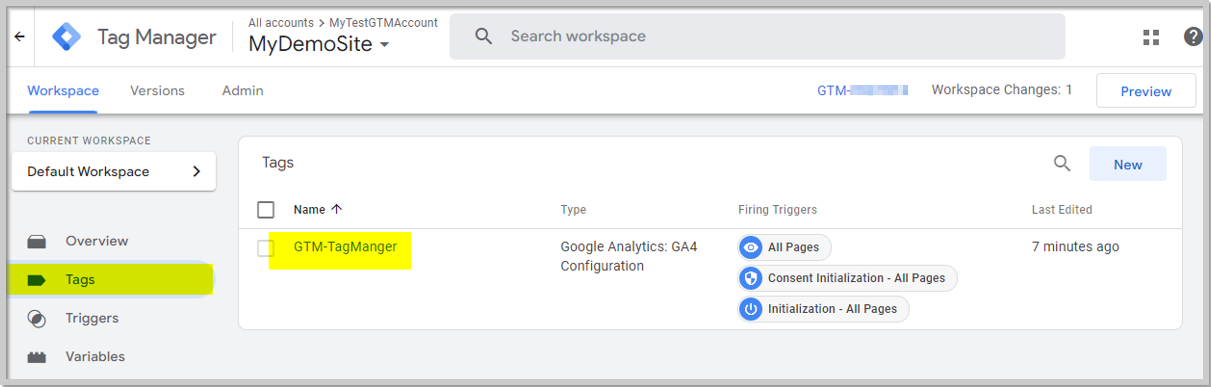
Task: Click the New tag button
Action: [x=1128, y=164]
